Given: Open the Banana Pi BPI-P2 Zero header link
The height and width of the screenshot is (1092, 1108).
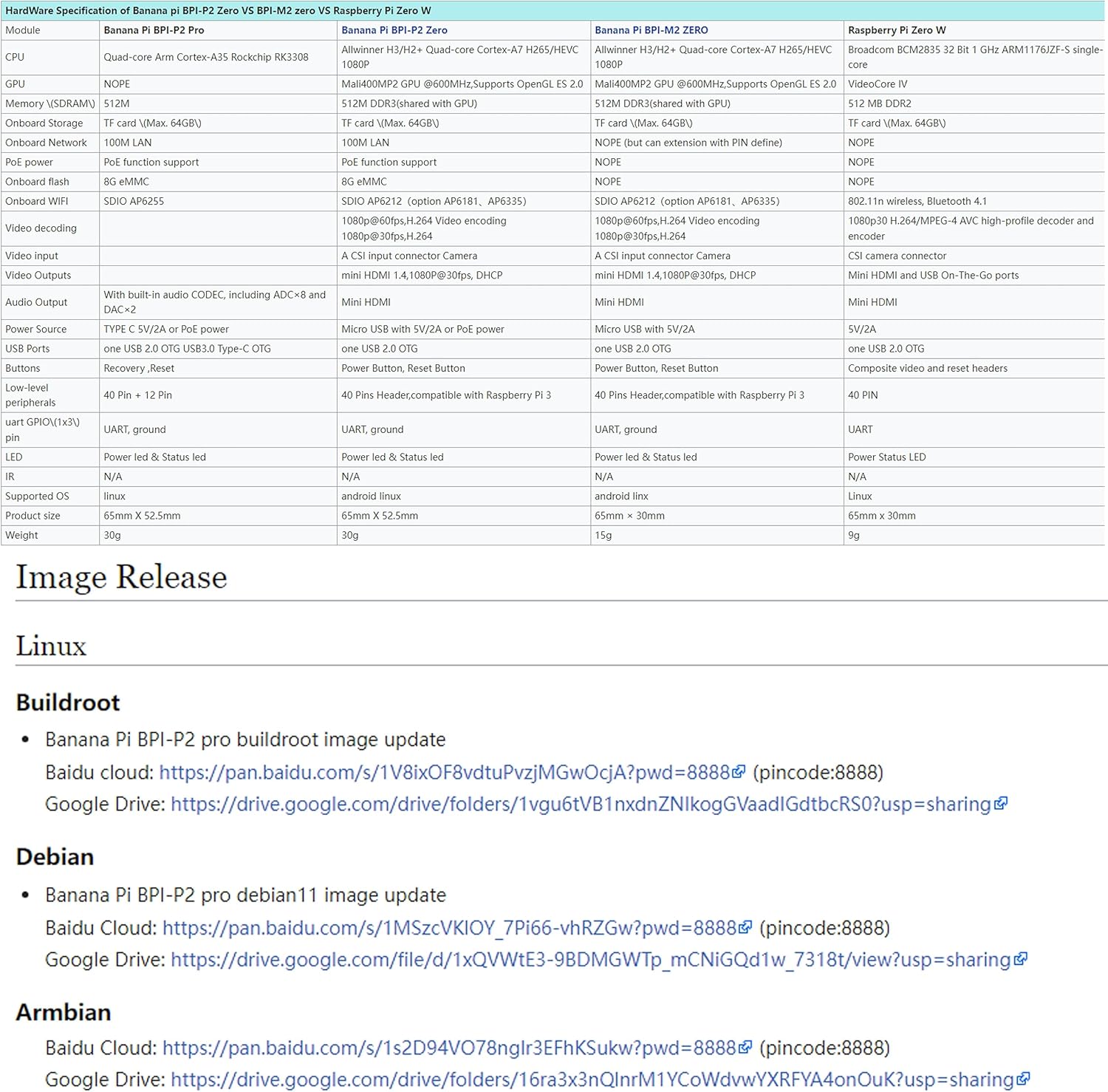Looking at the screenshot, I should click(394, 30).
